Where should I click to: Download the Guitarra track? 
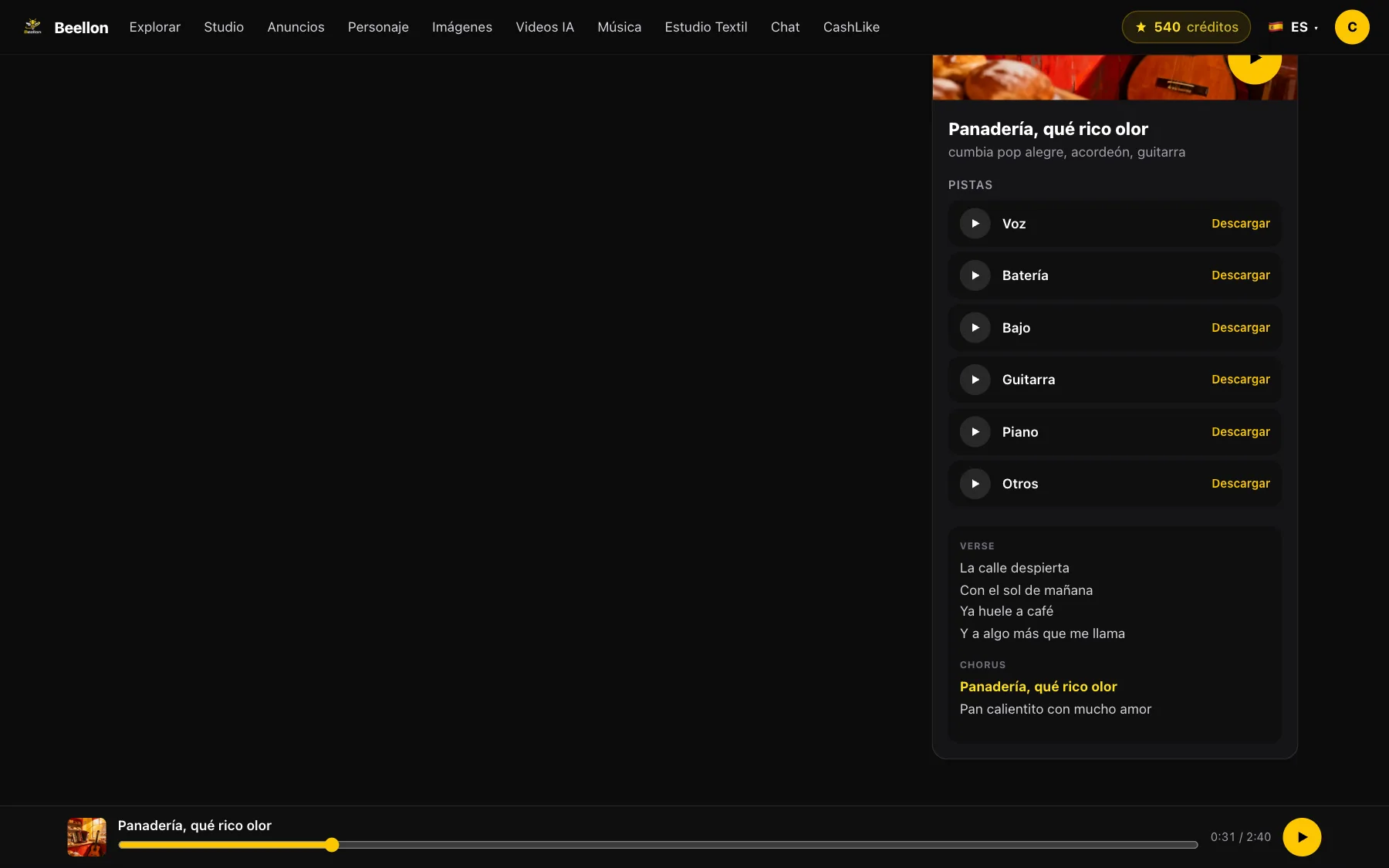coord(1240,380)
